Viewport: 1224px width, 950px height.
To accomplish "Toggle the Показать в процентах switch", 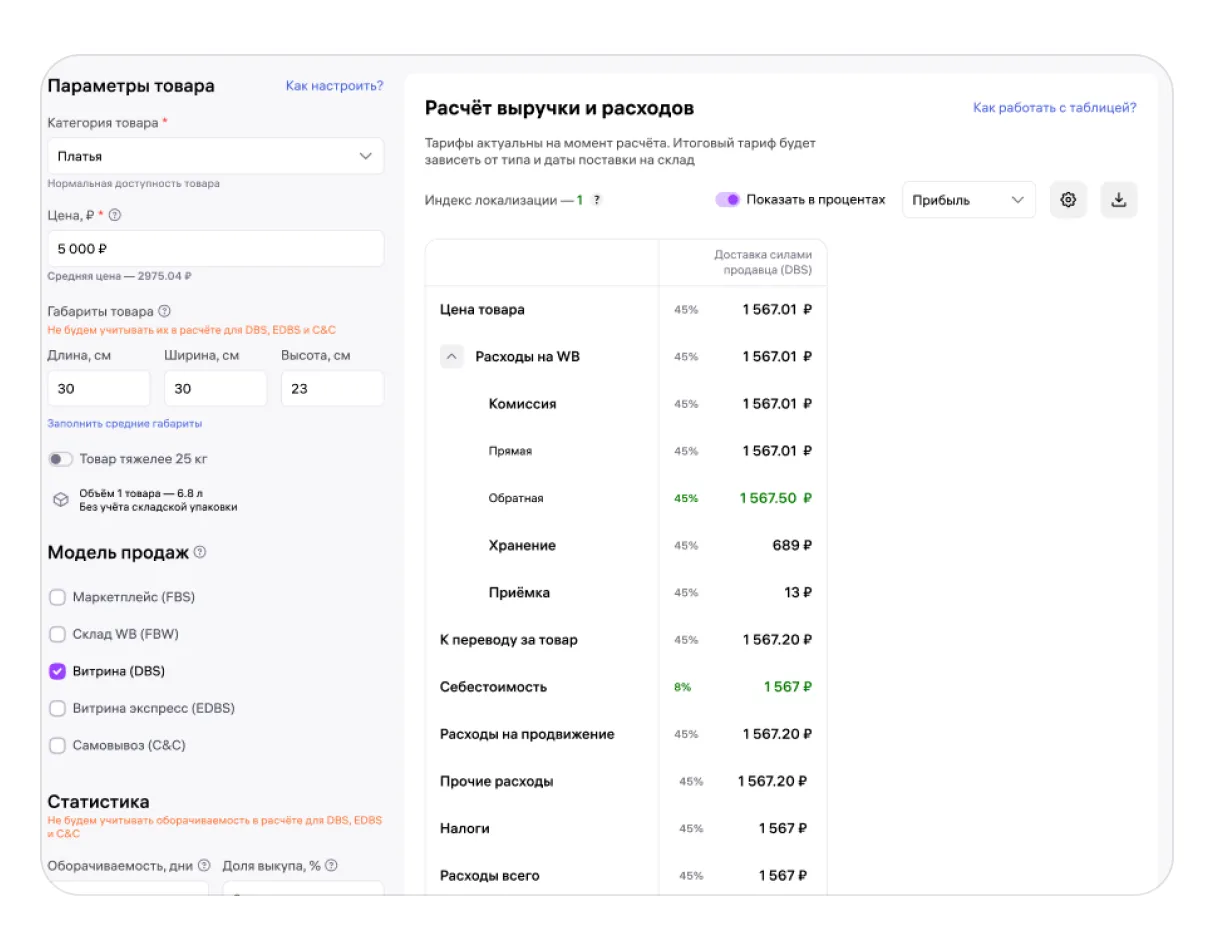I will tap(727, 200).
